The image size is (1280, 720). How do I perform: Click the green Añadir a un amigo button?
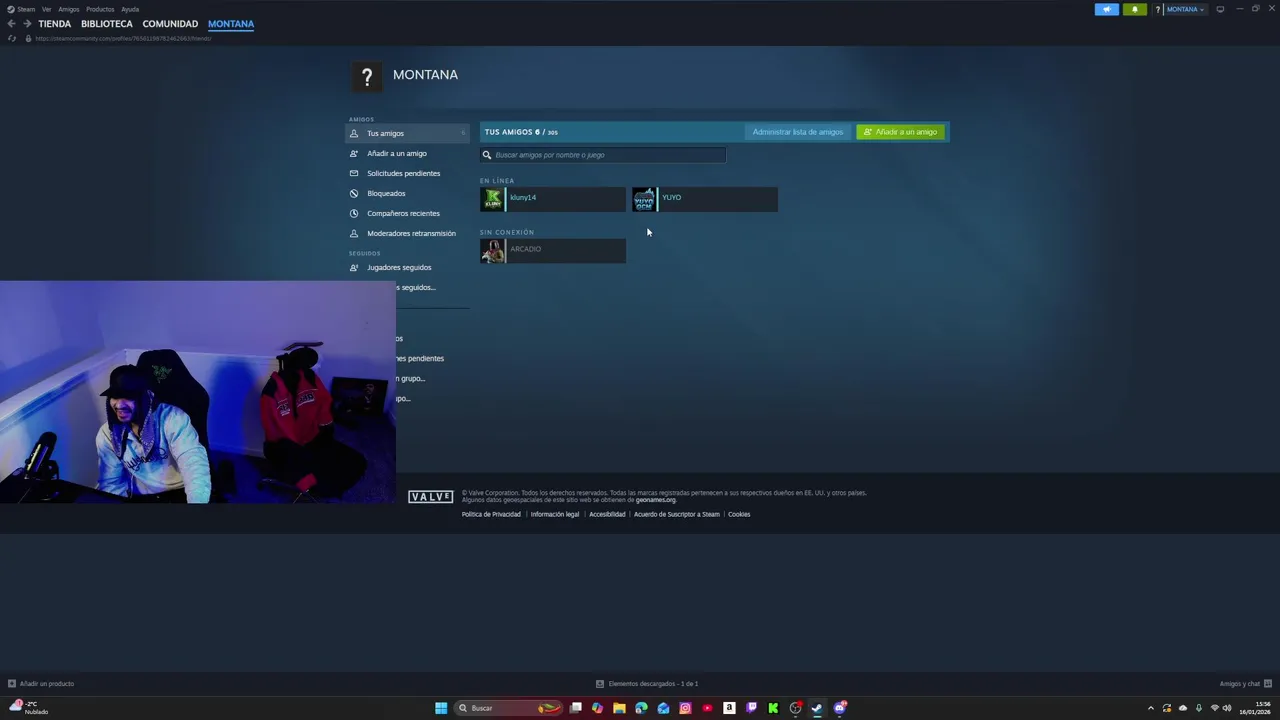tap(900, 132)
